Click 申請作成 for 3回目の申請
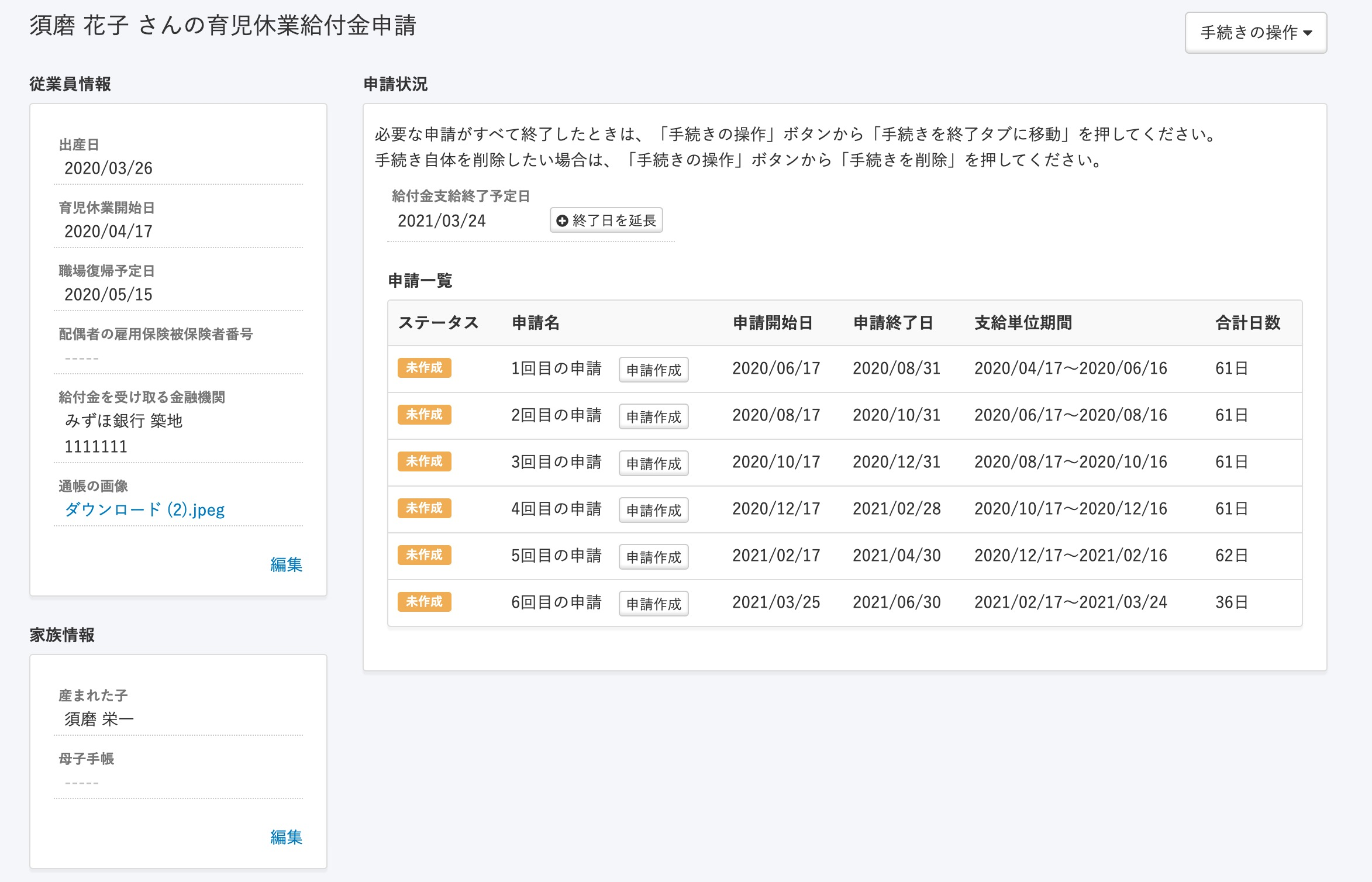Screen dimensions: 1372x882 click(653, 463)
